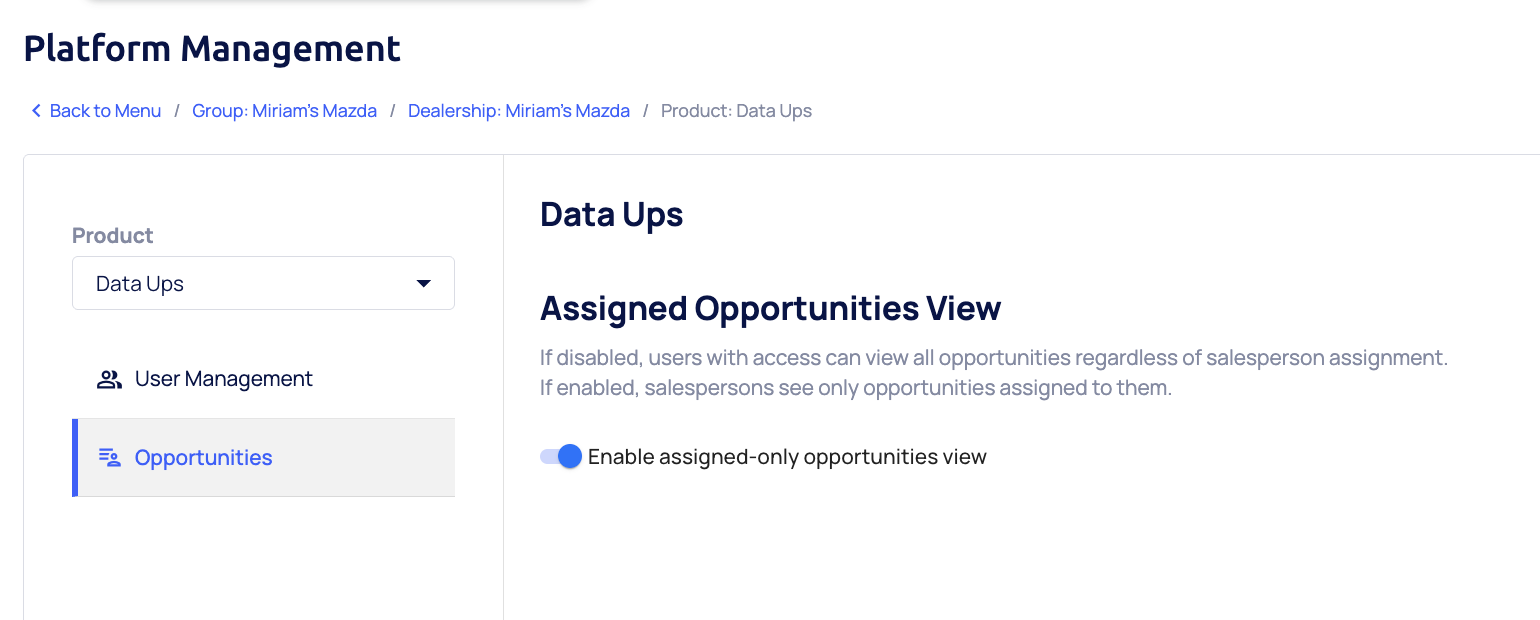Click the 'Enable assigned-only opportunities view' label
Viewport: 1540px width, 620px height.
(x=787, y=457)
